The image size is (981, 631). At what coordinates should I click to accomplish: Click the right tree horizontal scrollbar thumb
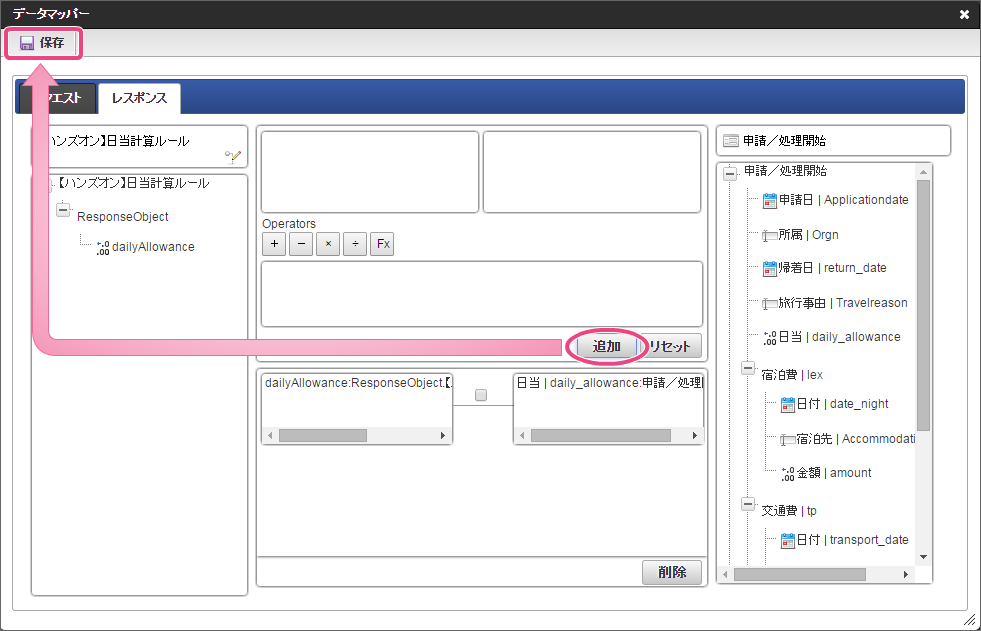coord(800,574)
